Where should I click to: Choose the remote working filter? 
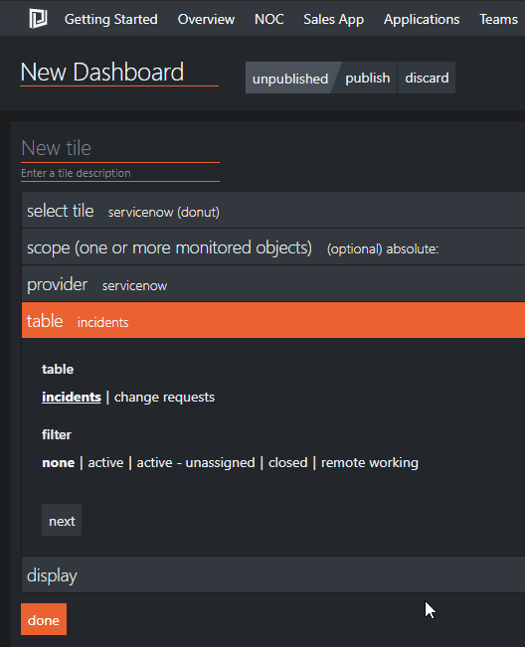tap(370, 463)
